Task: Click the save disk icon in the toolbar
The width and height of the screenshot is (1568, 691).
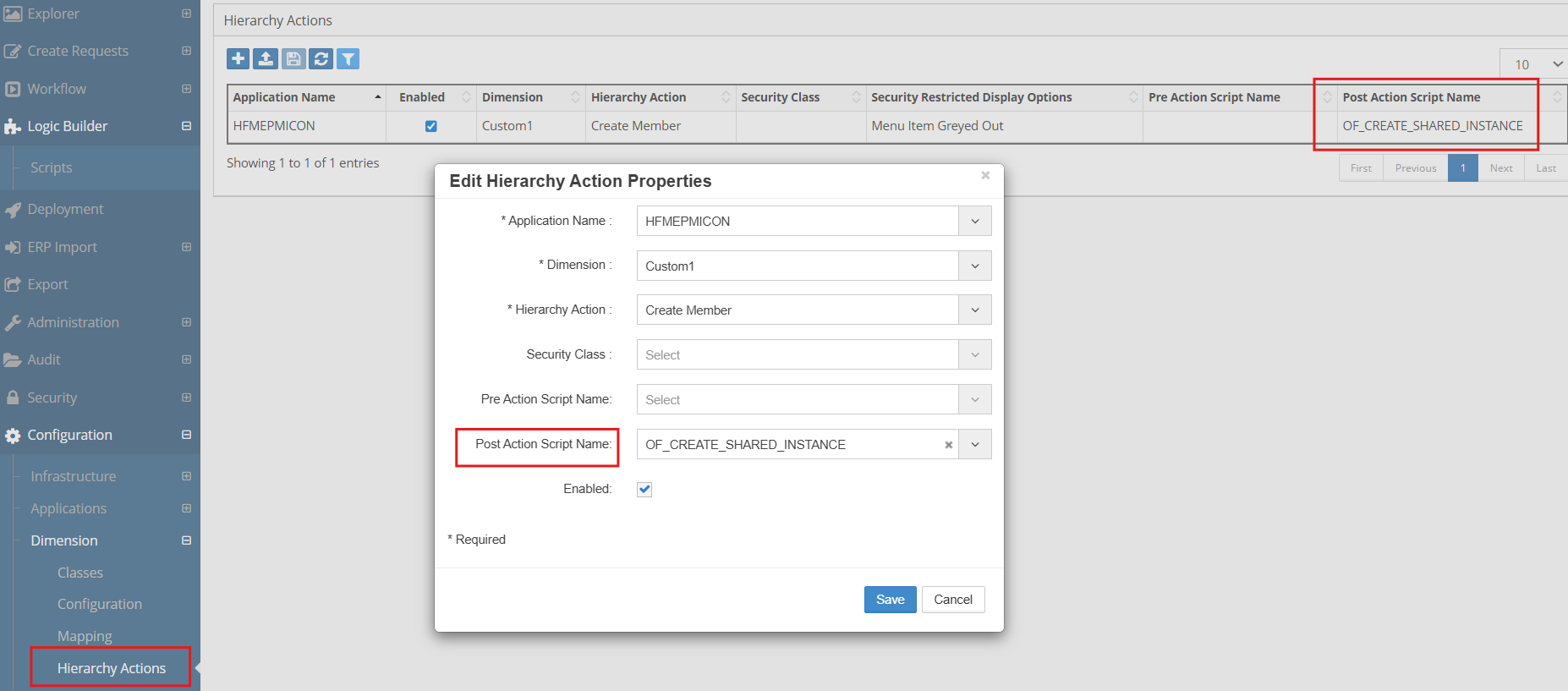Action: (293, 58)
